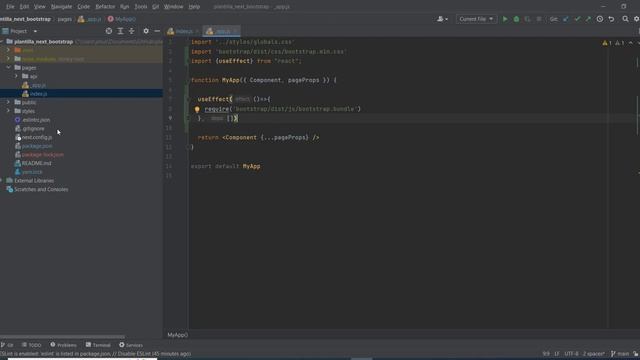
Task: Open user account icon in toolbar
Action: pyautogui.click(x=442, y=19)
